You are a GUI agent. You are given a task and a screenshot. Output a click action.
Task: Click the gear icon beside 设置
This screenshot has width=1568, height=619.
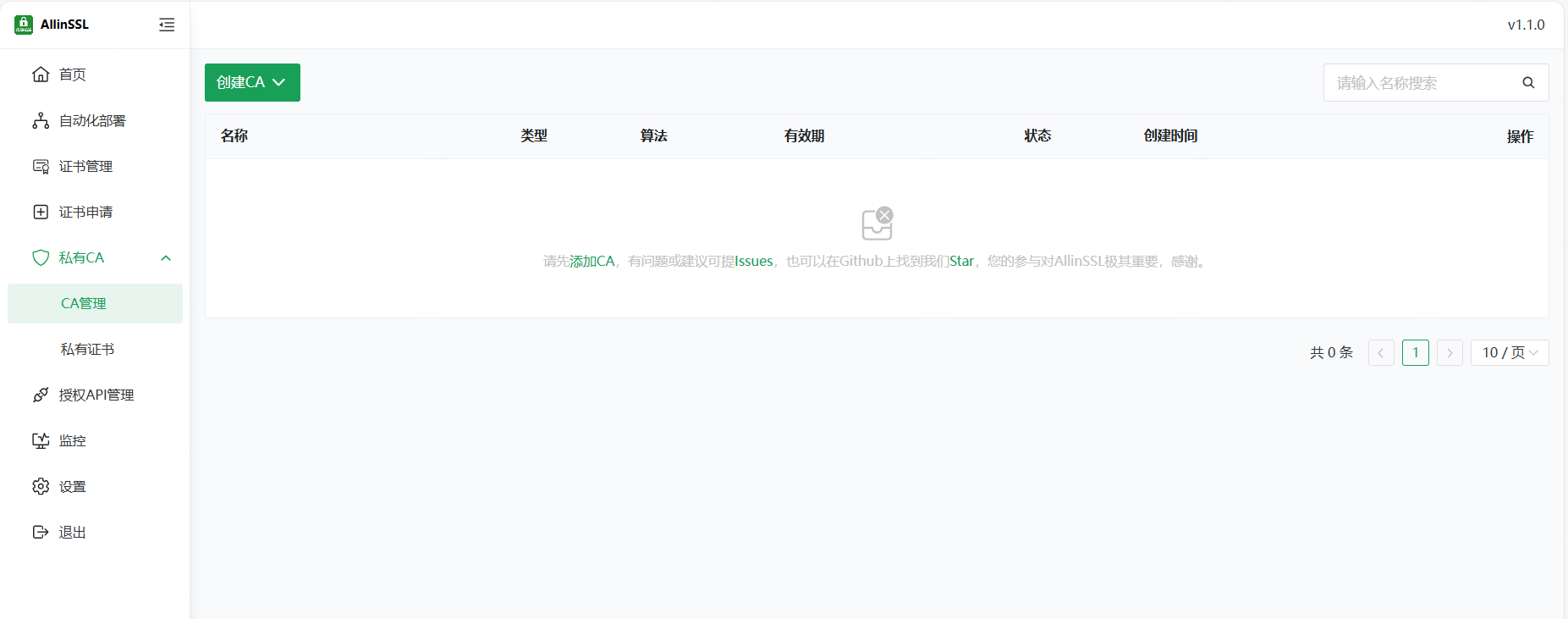pos(41,486)
